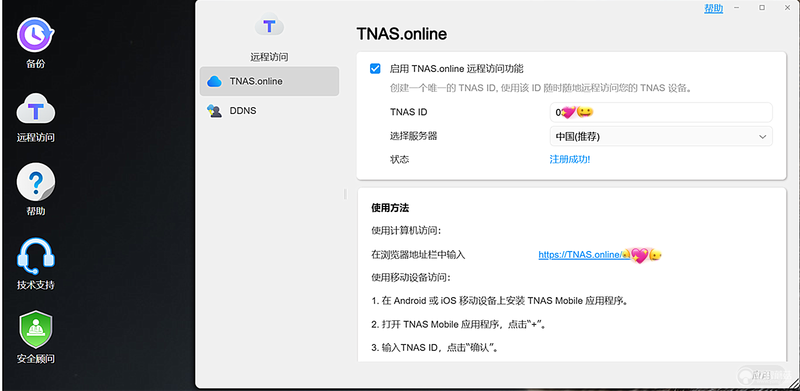Open the Remote Access (远程访问) desktop icon
This screenshot has height=391, width=800.
[35, 108]
